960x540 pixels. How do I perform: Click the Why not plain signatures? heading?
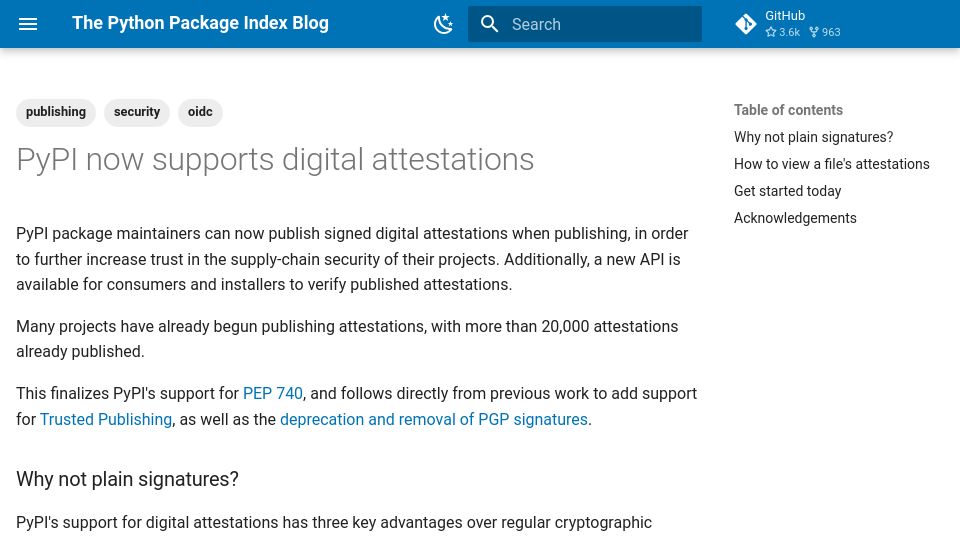(x=127, y=479)
